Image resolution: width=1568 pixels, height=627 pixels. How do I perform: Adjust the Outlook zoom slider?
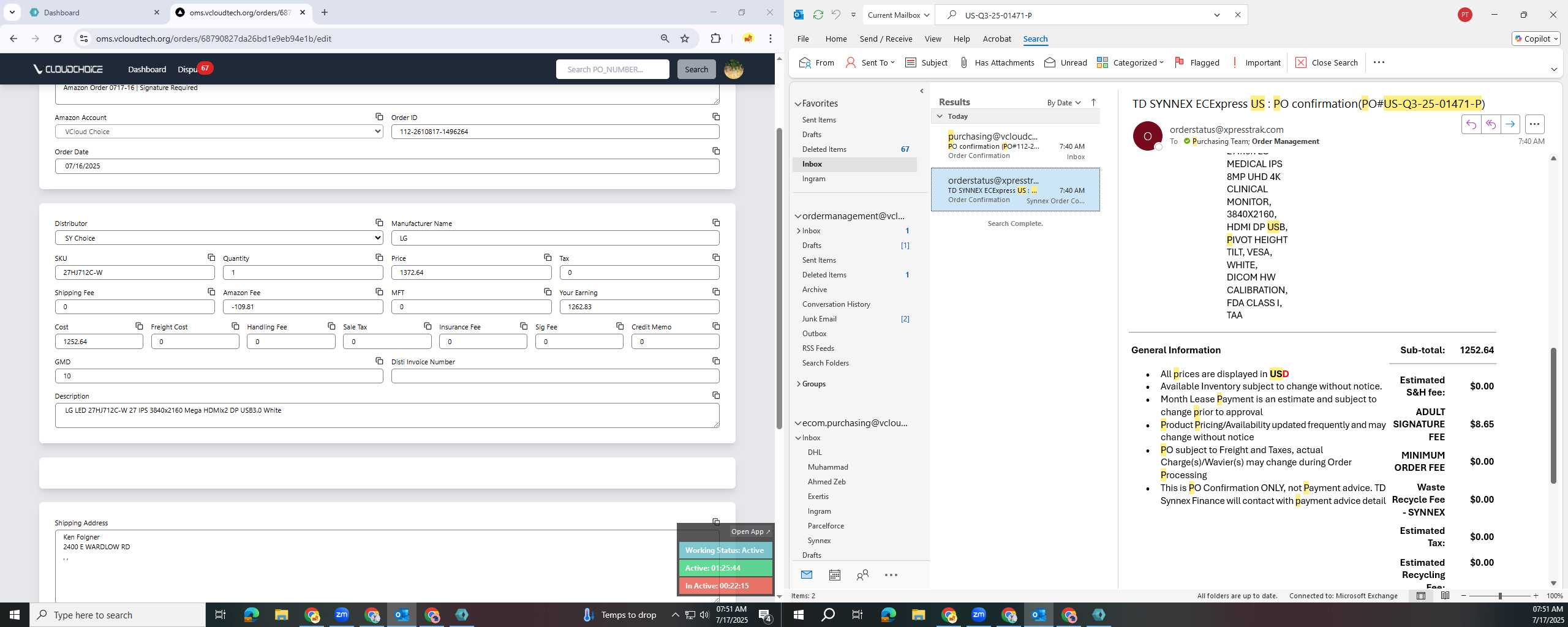(x=1499, y=596)
